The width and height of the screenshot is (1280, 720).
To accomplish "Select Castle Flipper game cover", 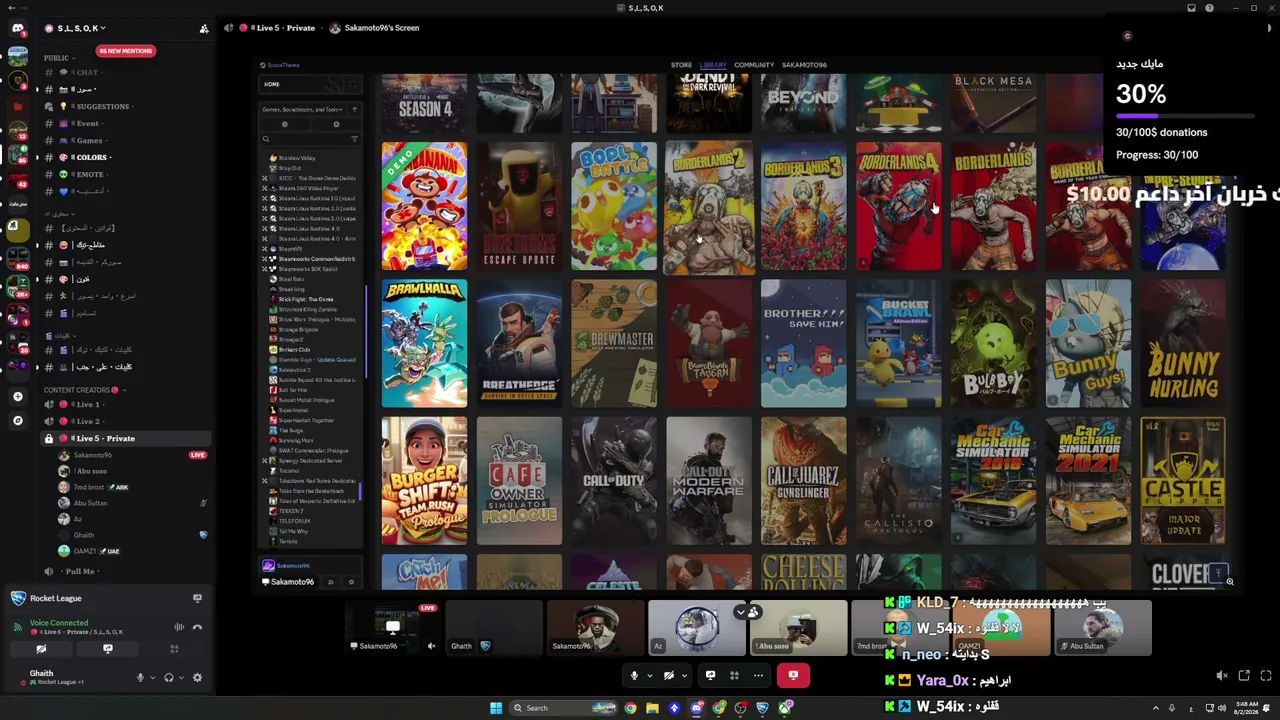I will click(x=1183, y=481).
